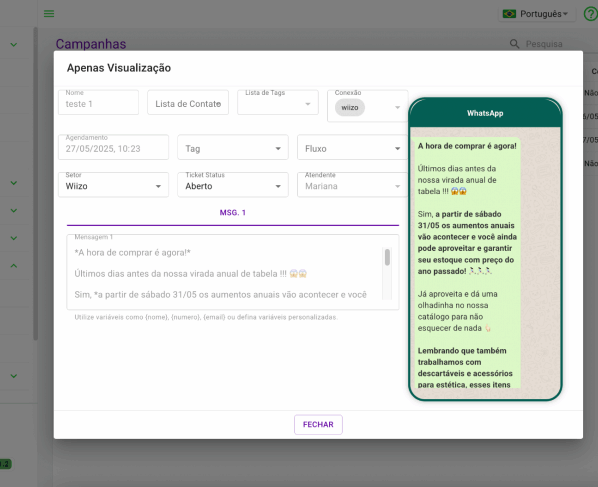
Task: Open the Ticket Status Aberto dropdown
Action: pyautogui.click(x=233, y=185)
